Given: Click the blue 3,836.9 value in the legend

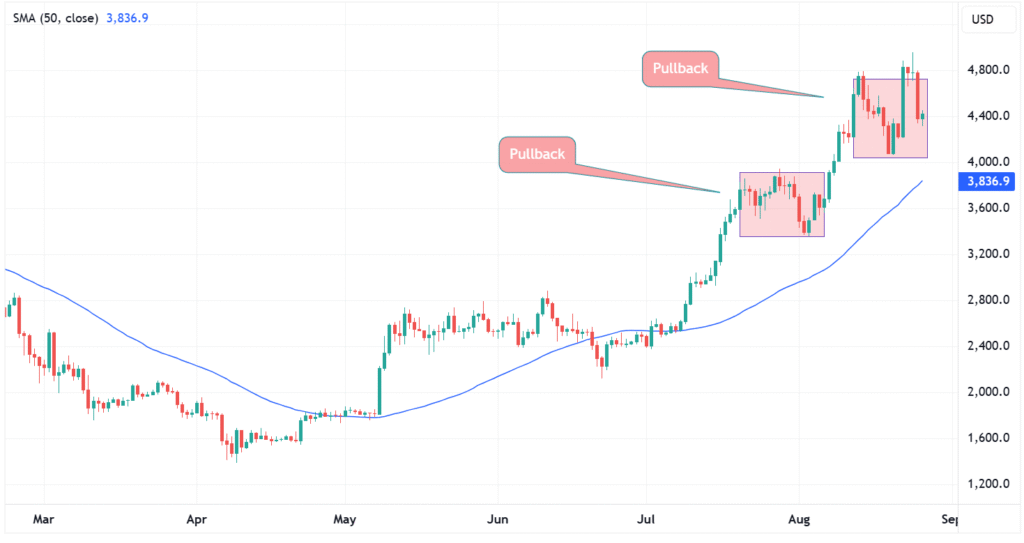Looking at the screenshot, I should 127,17.
